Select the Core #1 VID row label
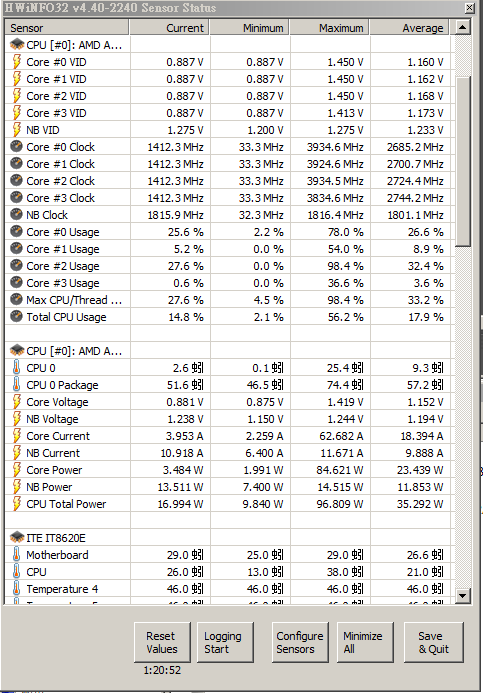 click(56, 79)
